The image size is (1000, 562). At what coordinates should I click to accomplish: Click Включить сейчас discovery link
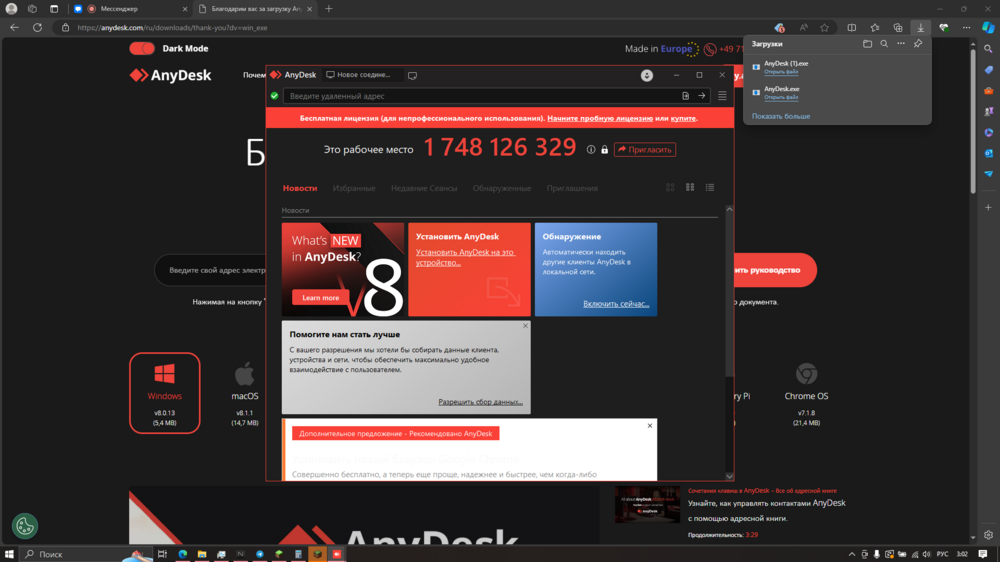click(615, 304)
